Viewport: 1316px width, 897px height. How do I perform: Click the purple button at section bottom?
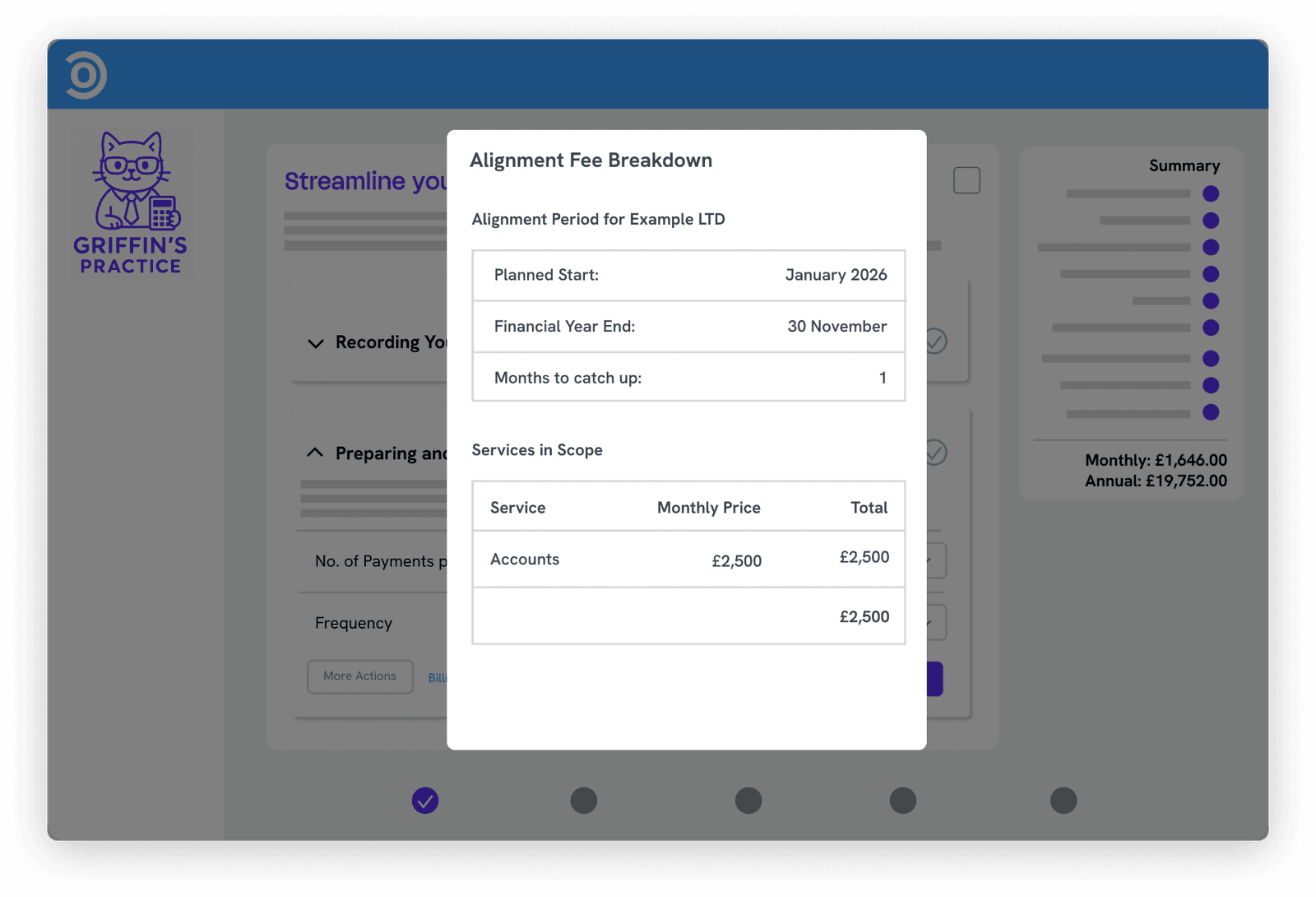[x=934, y=679]
